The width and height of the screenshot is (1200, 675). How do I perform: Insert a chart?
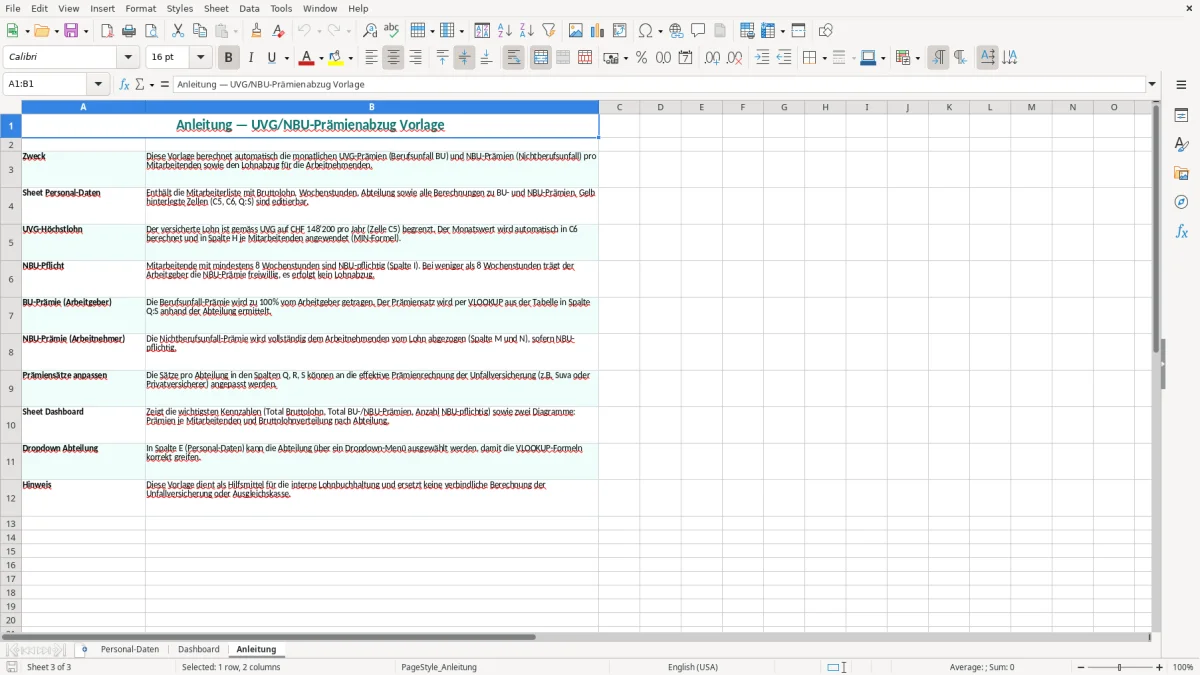598,31
